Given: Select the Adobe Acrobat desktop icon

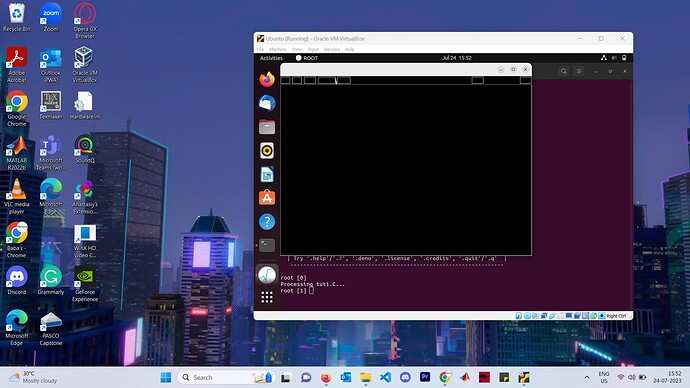Looking at the screenshot, I should (x=17, y=65).
